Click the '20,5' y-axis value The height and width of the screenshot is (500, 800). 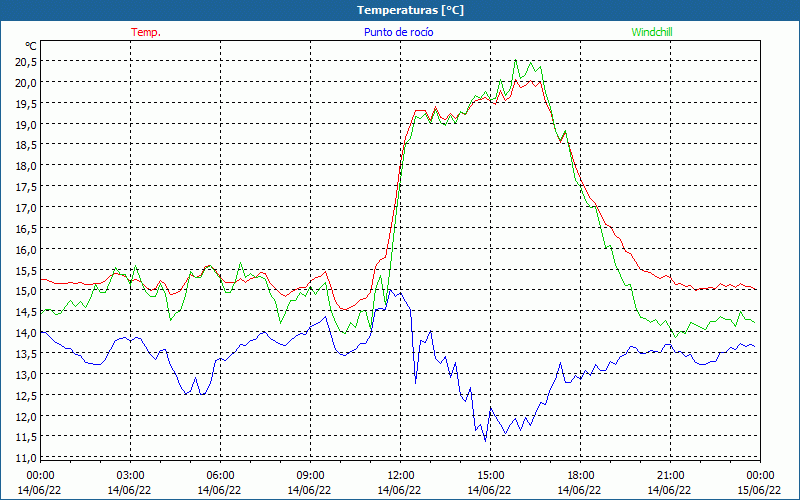coord(27,61)
